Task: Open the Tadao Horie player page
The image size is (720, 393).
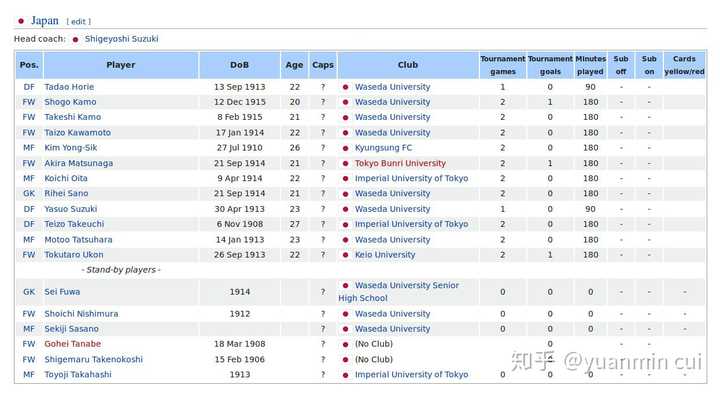Action: tap(69, 87)
